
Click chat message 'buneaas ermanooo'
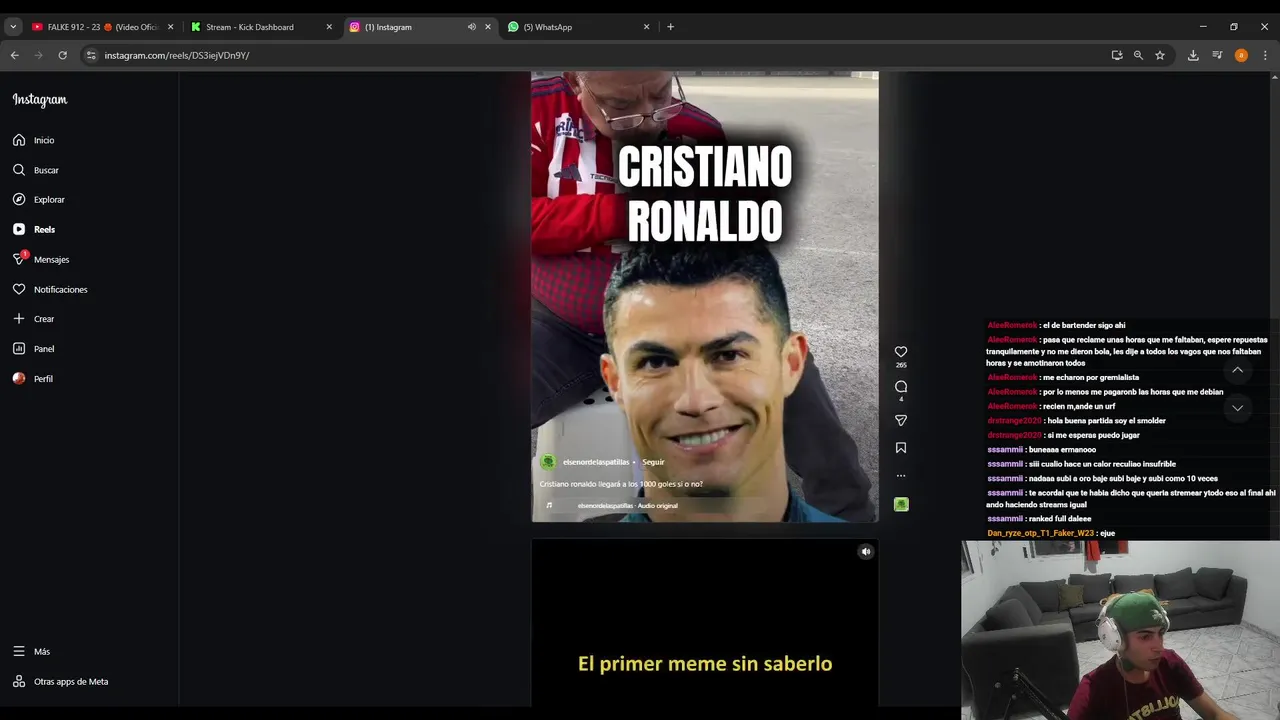click(x=1063, y=450)
